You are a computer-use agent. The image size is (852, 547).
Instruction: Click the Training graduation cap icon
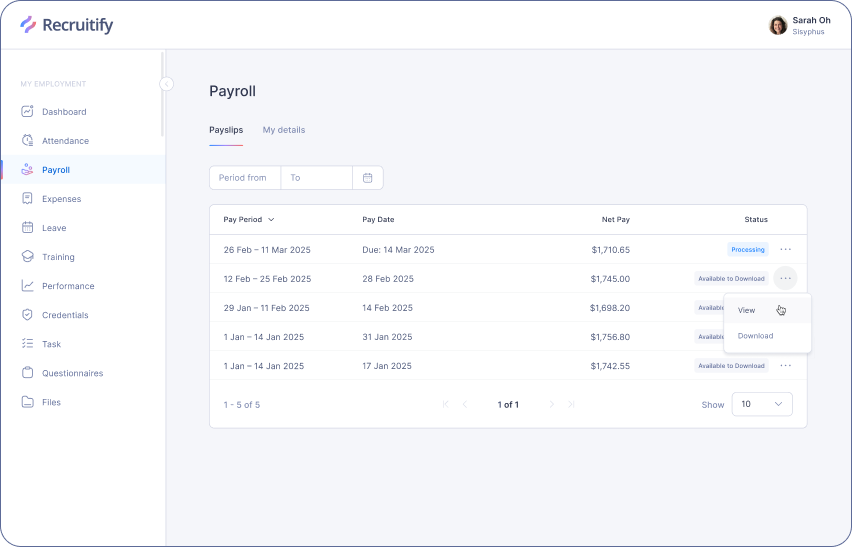[x=27, y=256]
